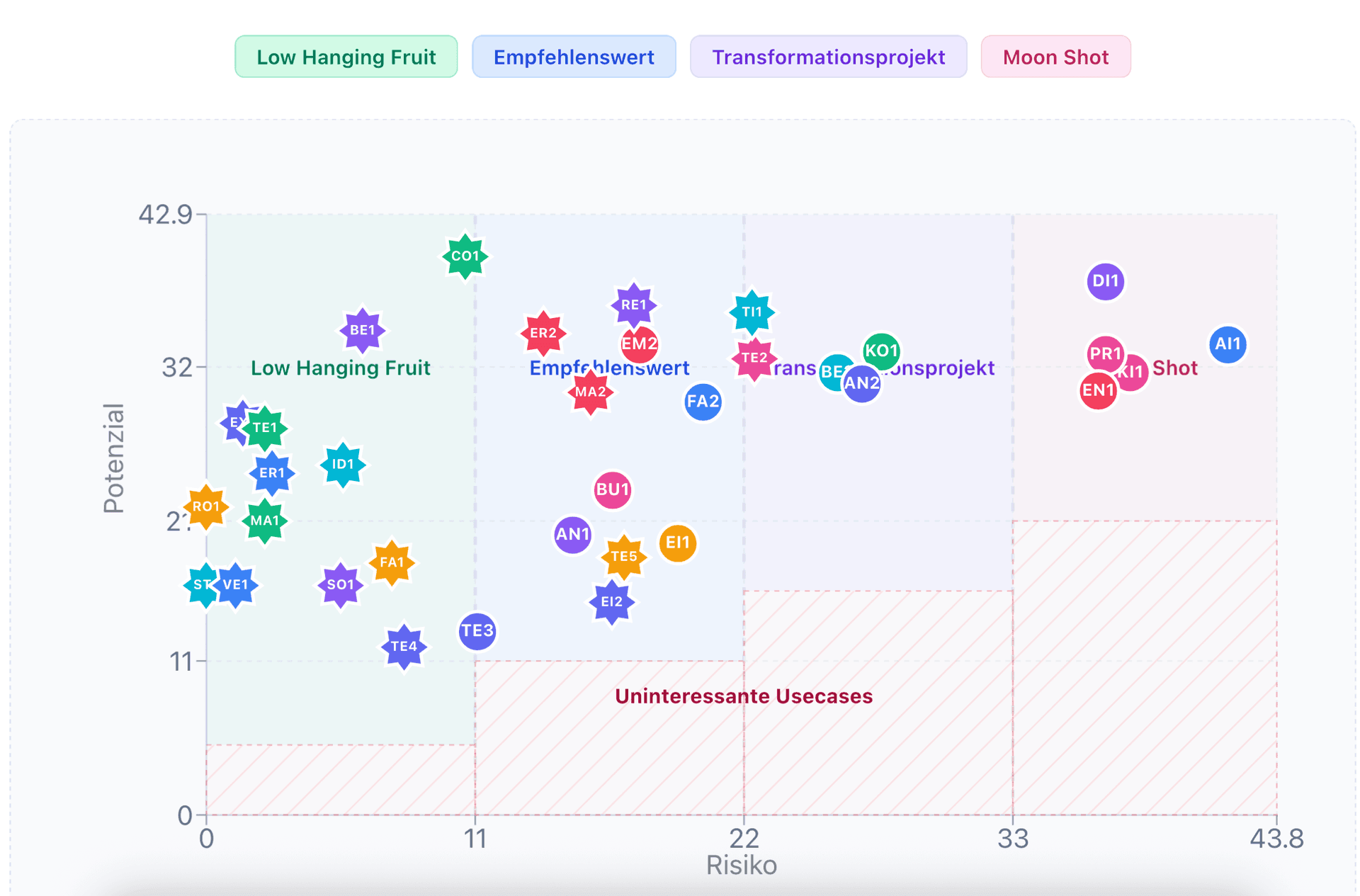The width and height of the screenshot is (1360, 896).
Task: Open the EM2 use case marker
Action: [638, 345]
